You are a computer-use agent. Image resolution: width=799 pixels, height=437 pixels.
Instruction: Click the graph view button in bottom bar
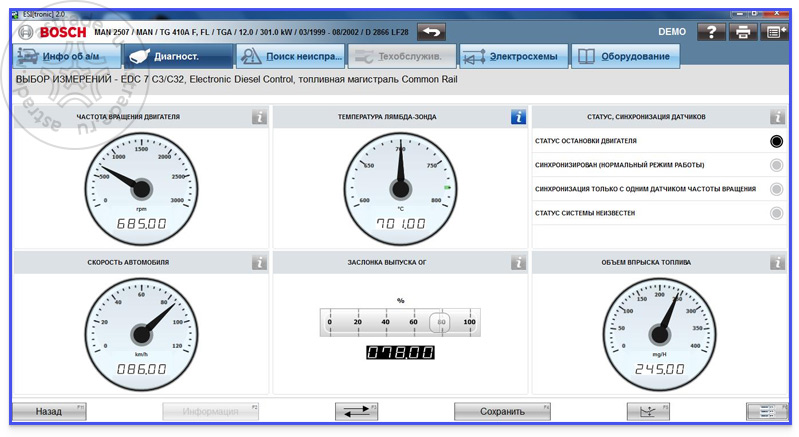(648, 412)
